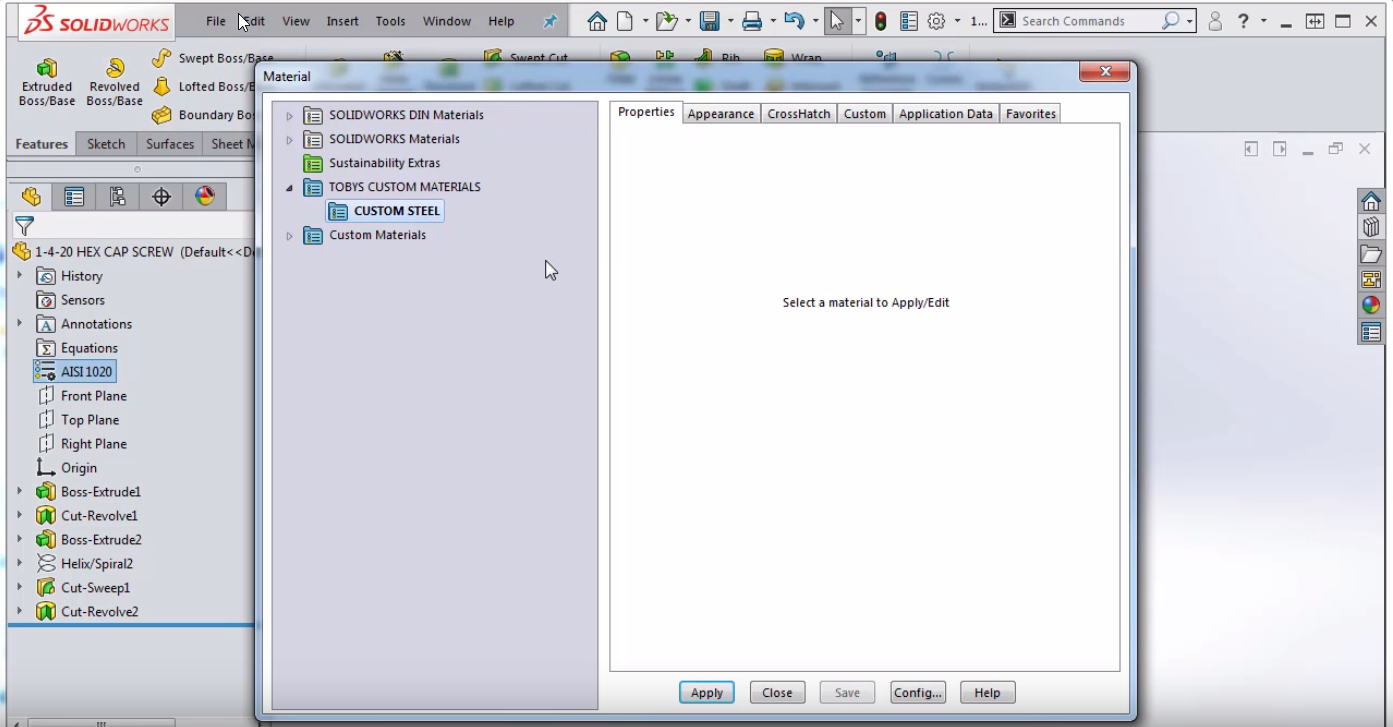
Task: Click the Save floppy disk icon
Action: tap(710, 21)
